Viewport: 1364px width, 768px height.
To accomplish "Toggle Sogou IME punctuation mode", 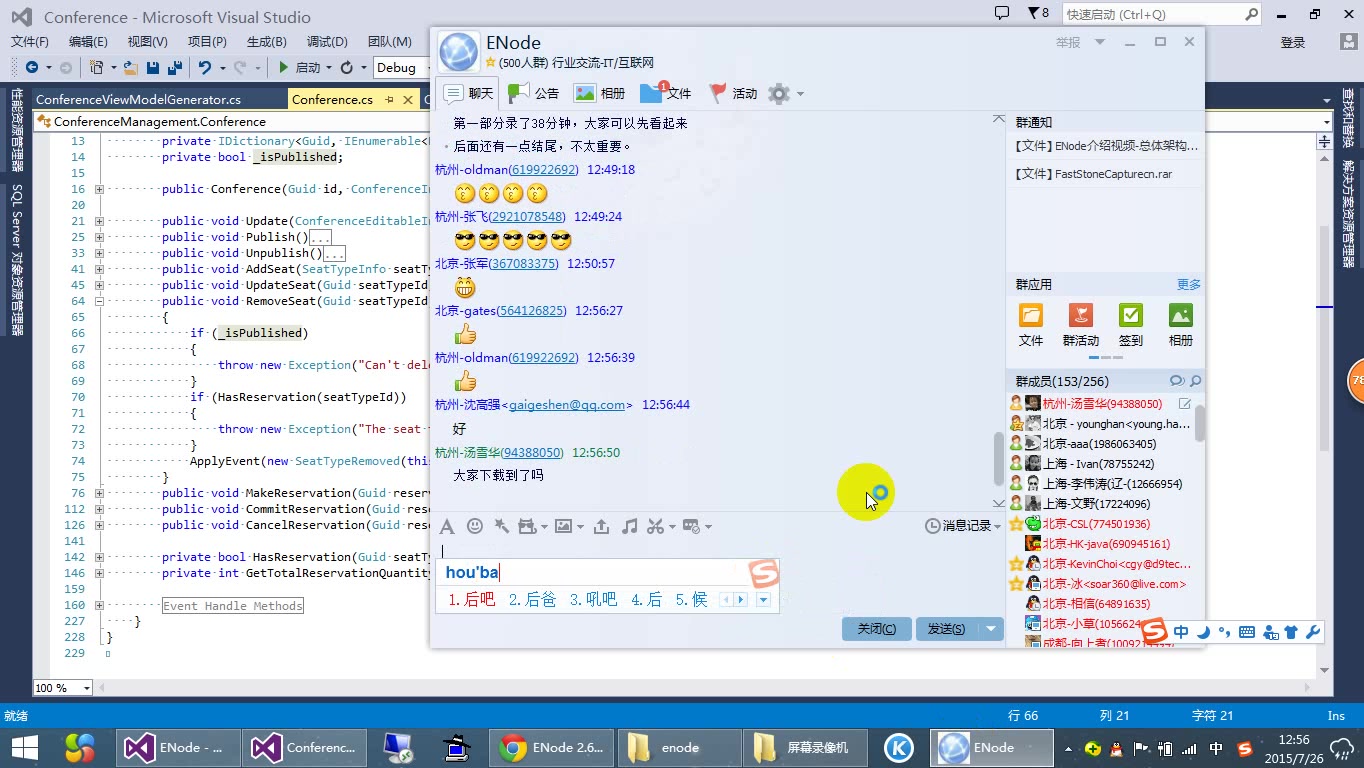I will click(1224, 634).
